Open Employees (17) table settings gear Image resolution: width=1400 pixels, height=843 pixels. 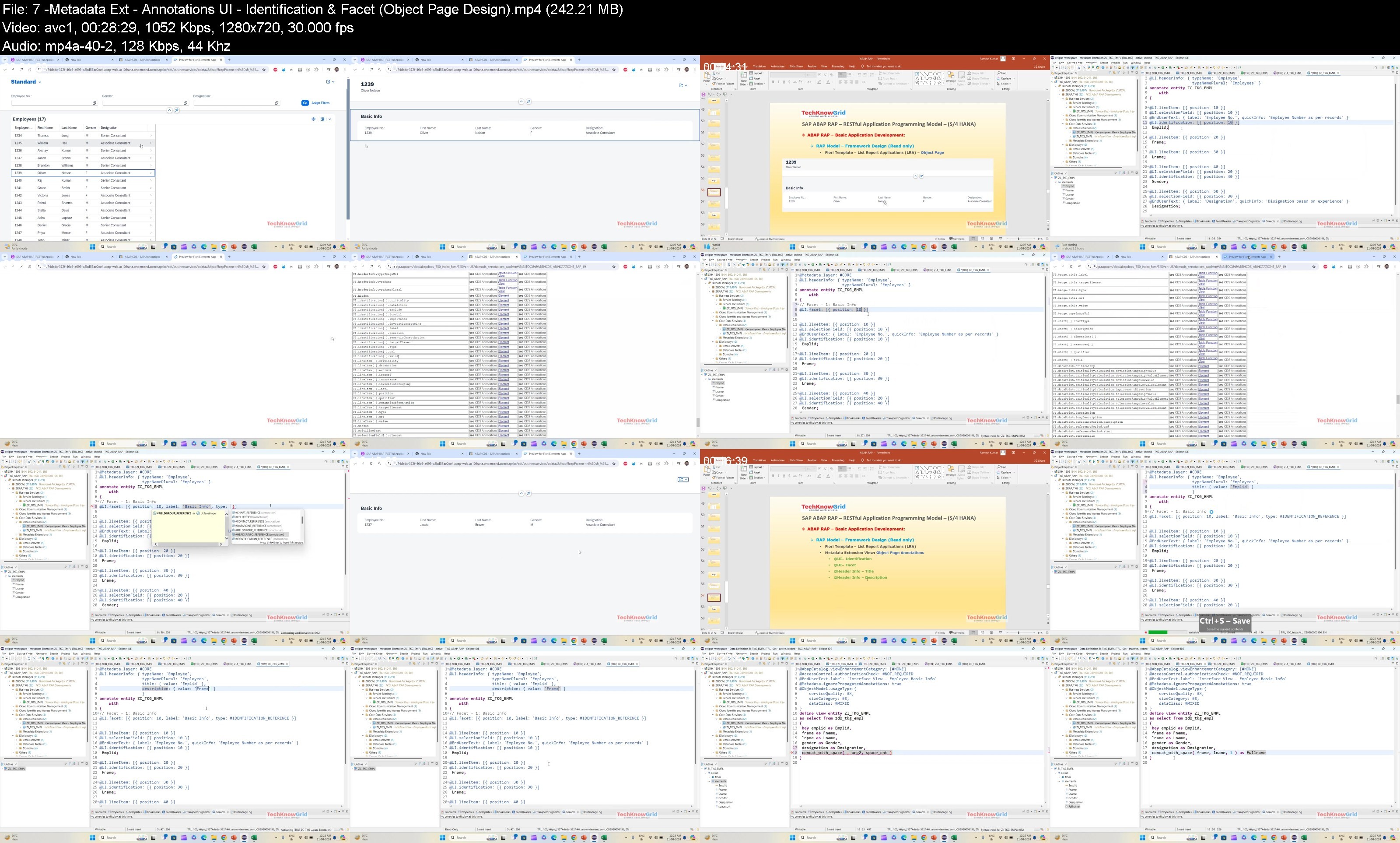tap(313, 119)
